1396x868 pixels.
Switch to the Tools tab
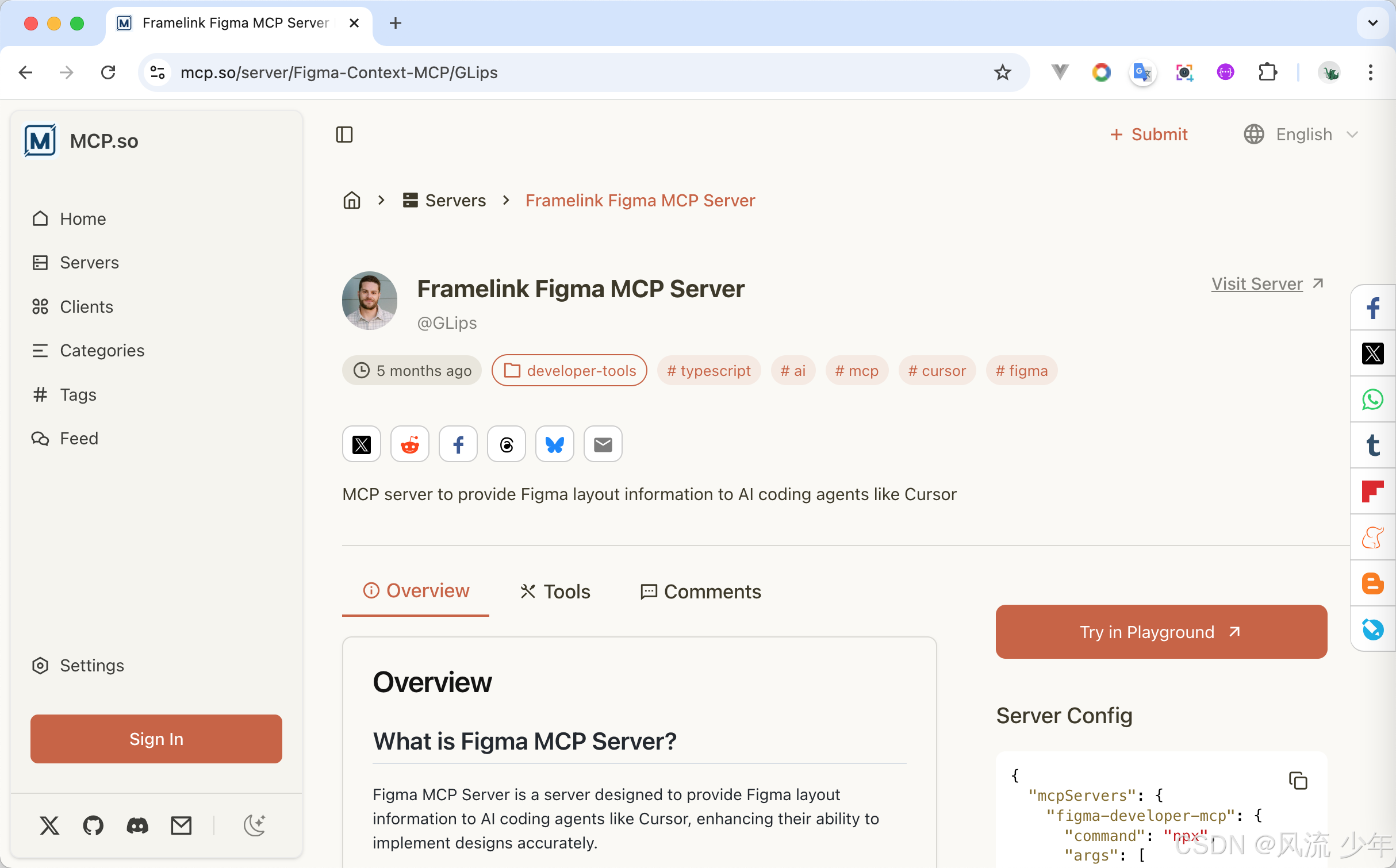(555, 592)
